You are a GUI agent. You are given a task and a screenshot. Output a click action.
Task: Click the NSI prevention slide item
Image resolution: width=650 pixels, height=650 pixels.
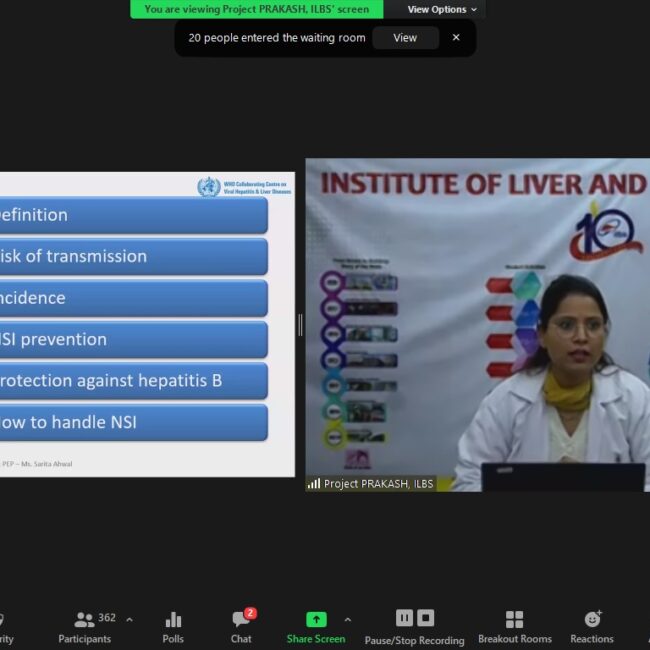[132, 340]
